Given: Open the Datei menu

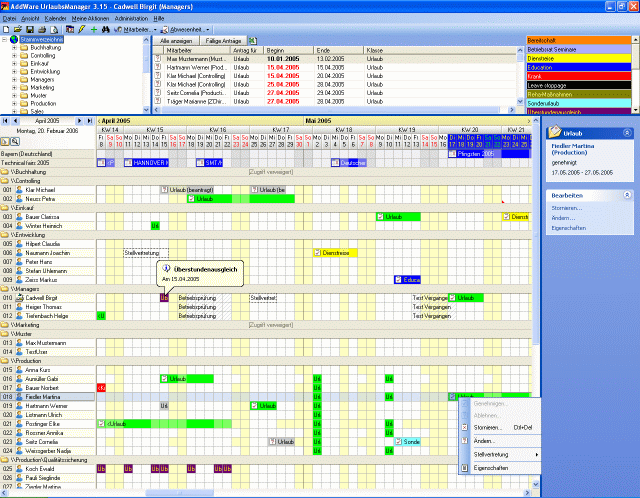Looking at the screenshot, I should [9, 18].
